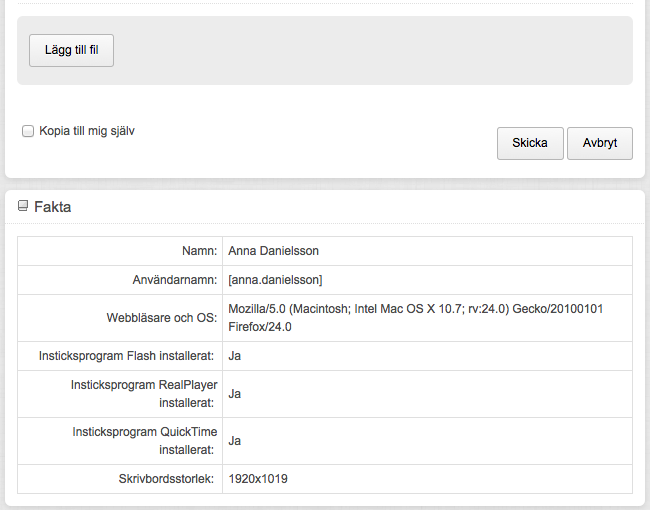
Task: Click the Fakta book icon
Action: click(23, 206)
